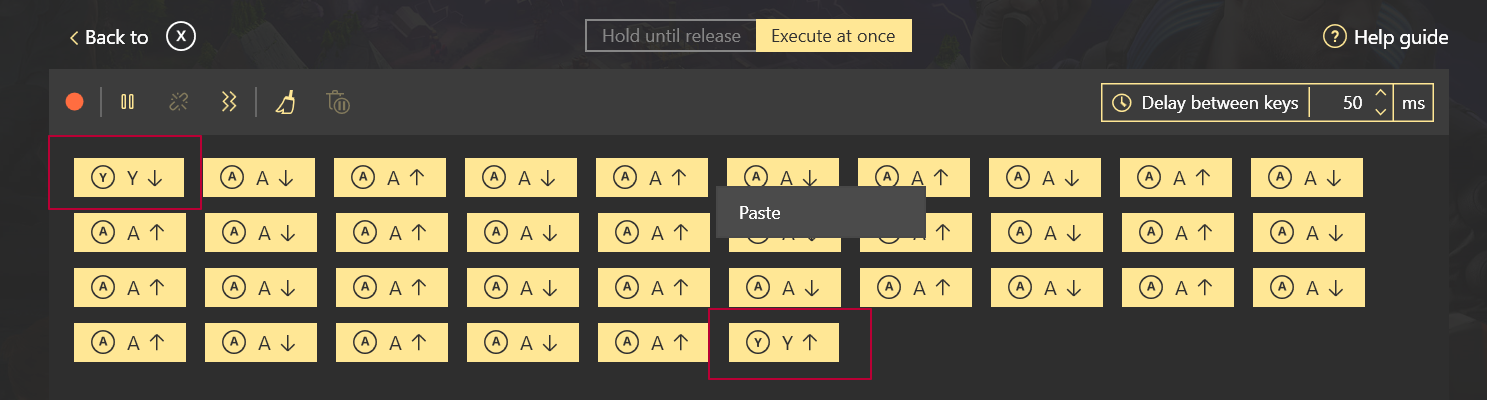The height and width of the screenshot is (400, 1487).
Task: Click the break link chain icon
Action: pos(179,102)
